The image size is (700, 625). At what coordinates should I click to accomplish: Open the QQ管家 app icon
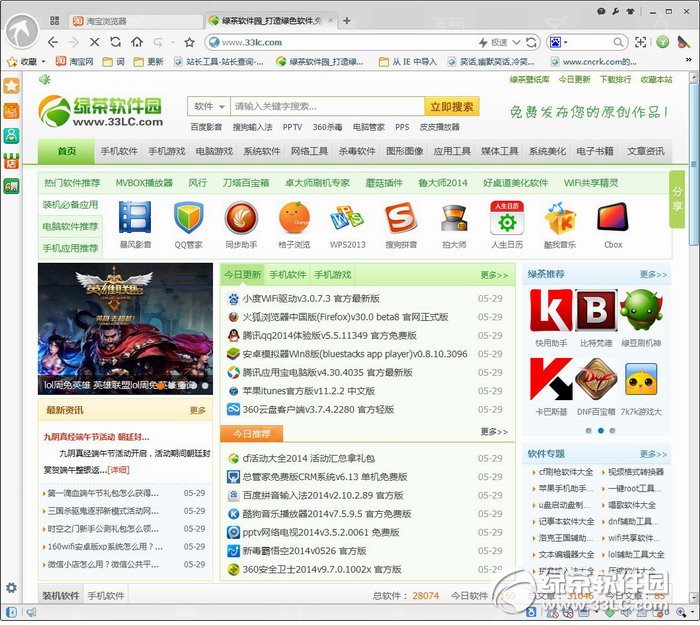pos(188,224)
